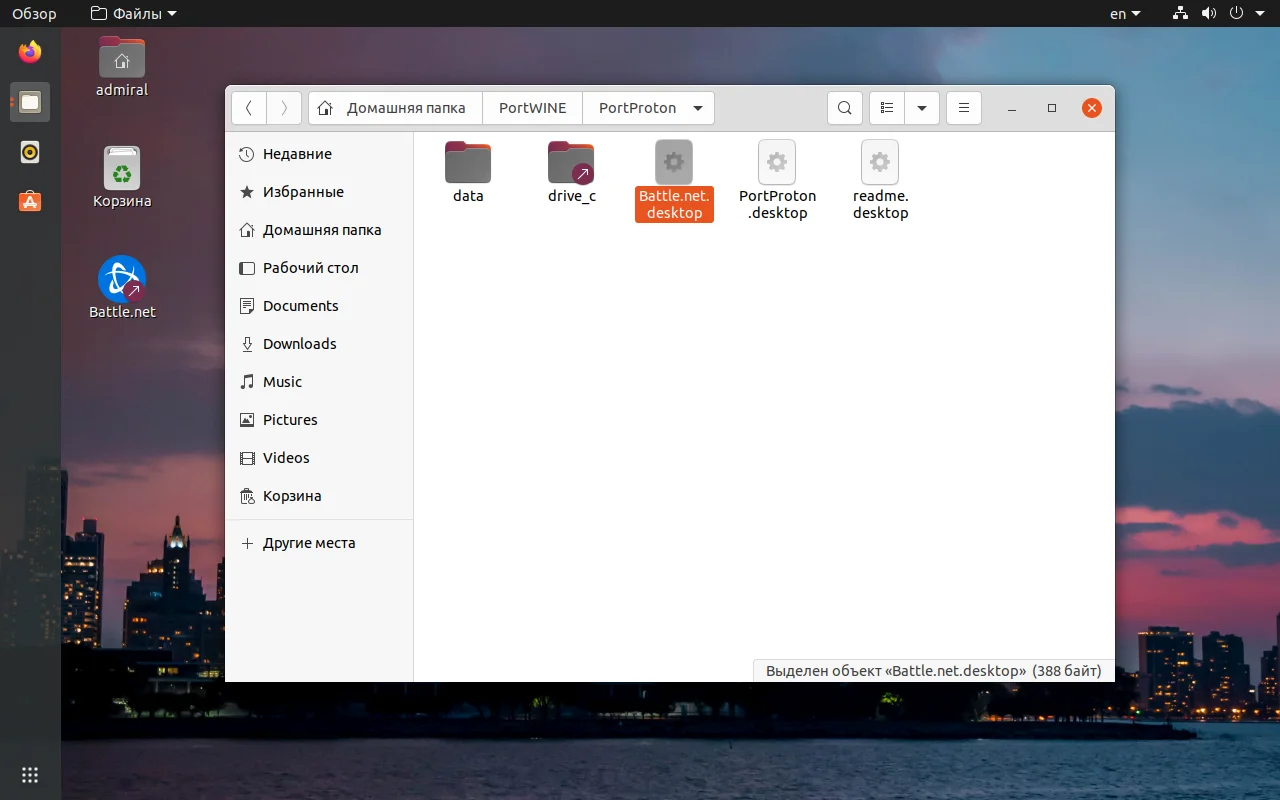Toggle list view layout button
The height and width of the screenshot is (800, 1280).
[887, 108]
